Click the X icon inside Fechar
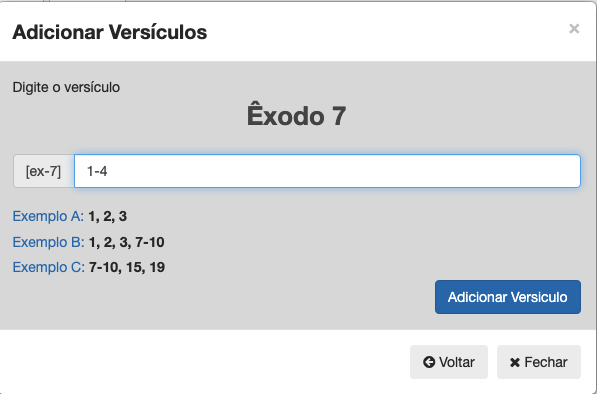This screenshot has width=597, height=394. (x=515, y=362)
